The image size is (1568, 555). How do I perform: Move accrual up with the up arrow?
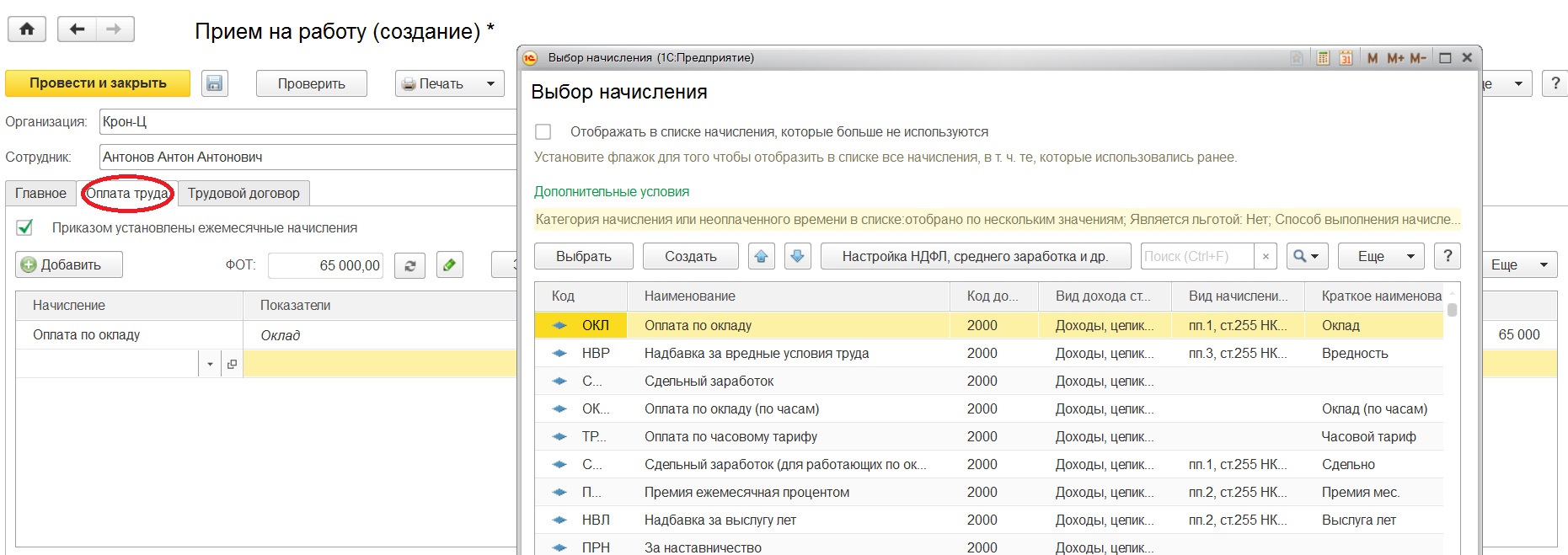pos(762,256)
